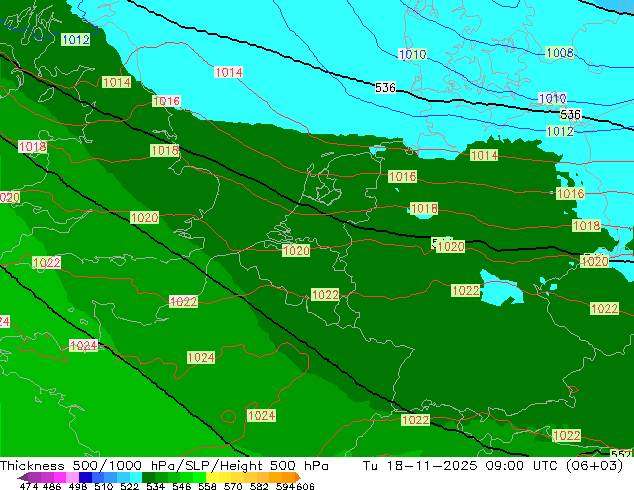
Task: Click the chart title "Thickness 500/1000 hPa/SLP/Height 500 hPa"
Action: (164, 466)
